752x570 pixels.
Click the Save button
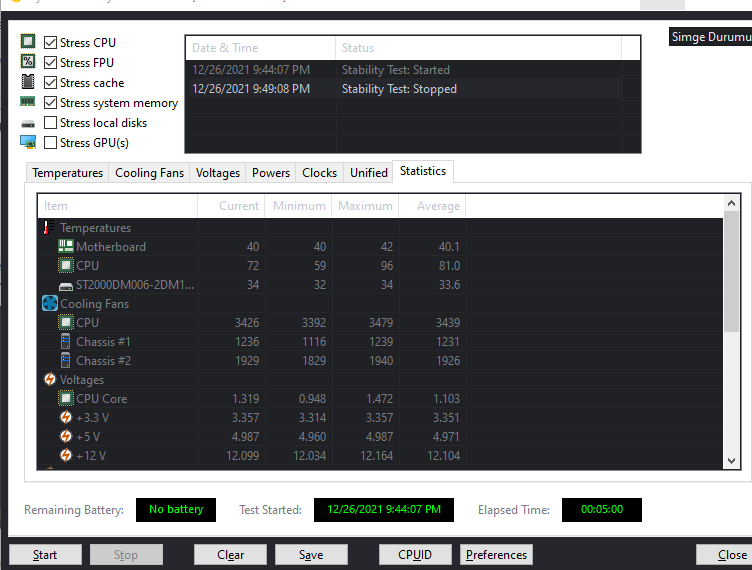(x=311, y=555)
